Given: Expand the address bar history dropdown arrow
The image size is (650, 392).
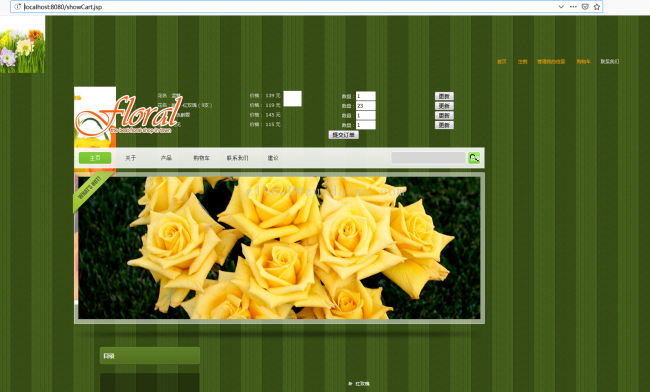Looking at the screenshot, I should click(561, 7).
